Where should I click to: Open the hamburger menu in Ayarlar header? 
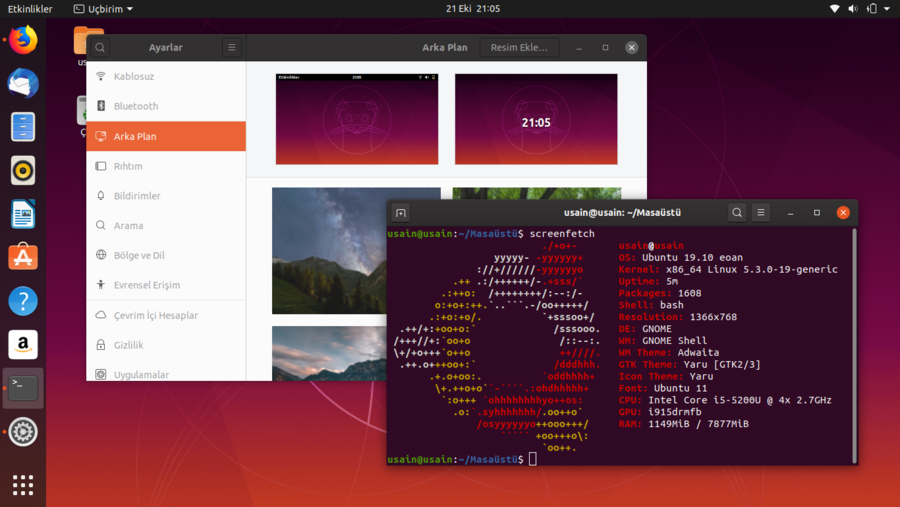(x=231, y=47)
